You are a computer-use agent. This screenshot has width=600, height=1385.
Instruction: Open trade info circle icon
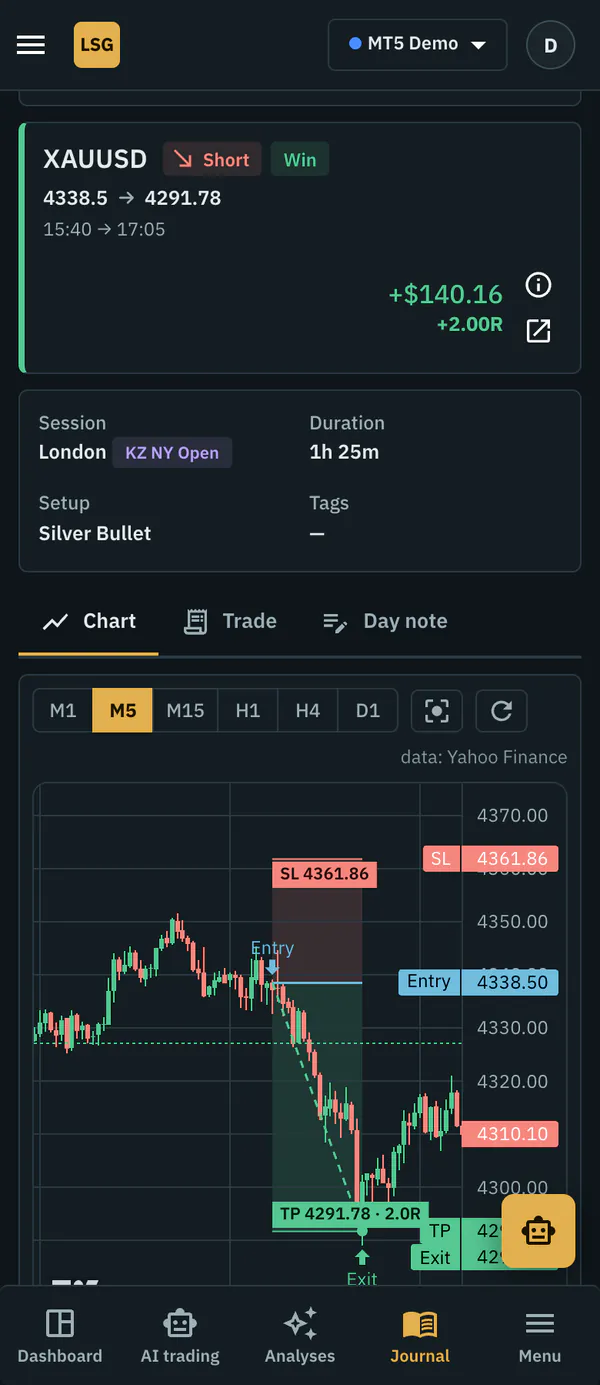(538, 285)
